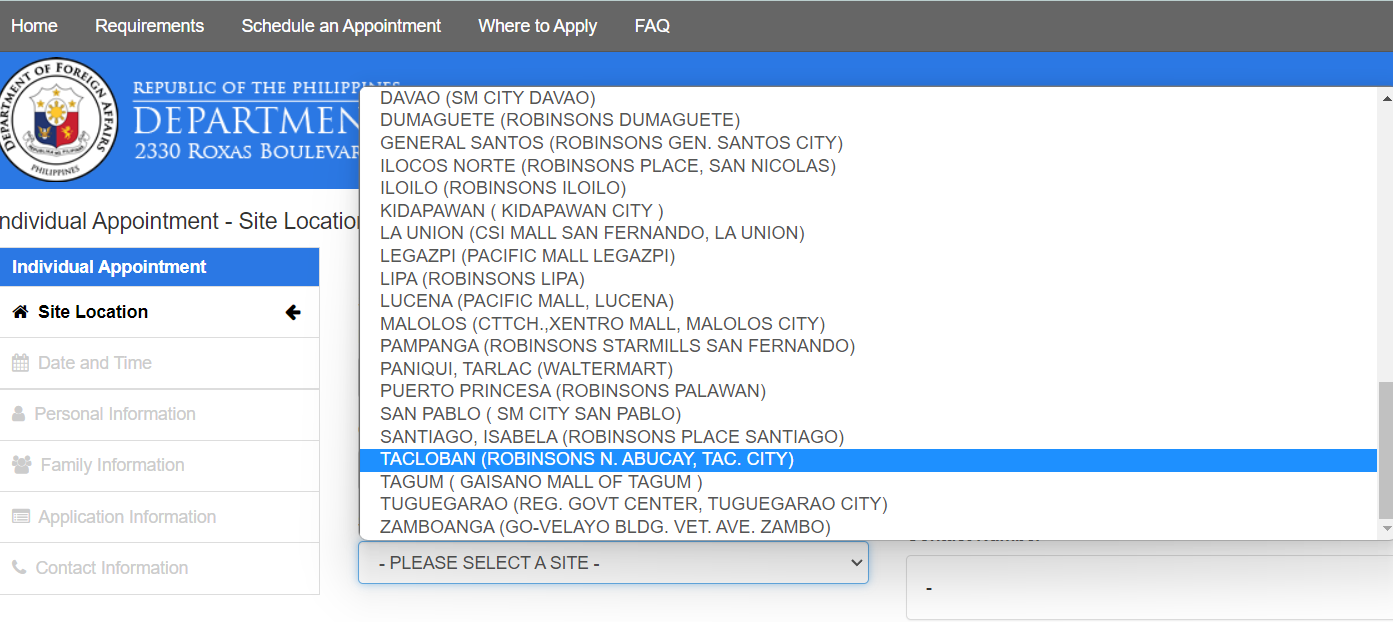Choose LEGAZPI (PACIFIC MALL LEGAZPI) option

pyautogui.click(x=868, y=256)
